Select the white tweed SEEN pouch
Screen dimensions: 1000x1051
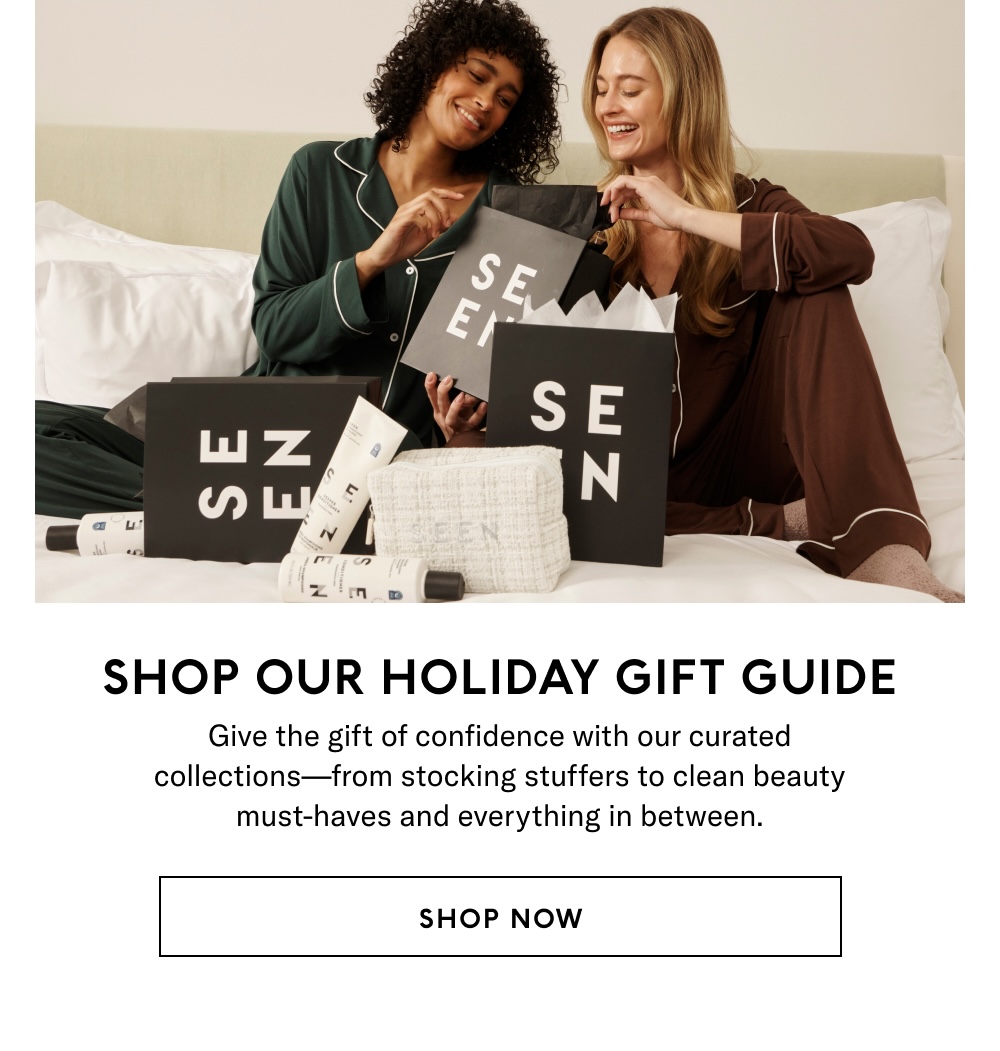click(x=469, y=519)
